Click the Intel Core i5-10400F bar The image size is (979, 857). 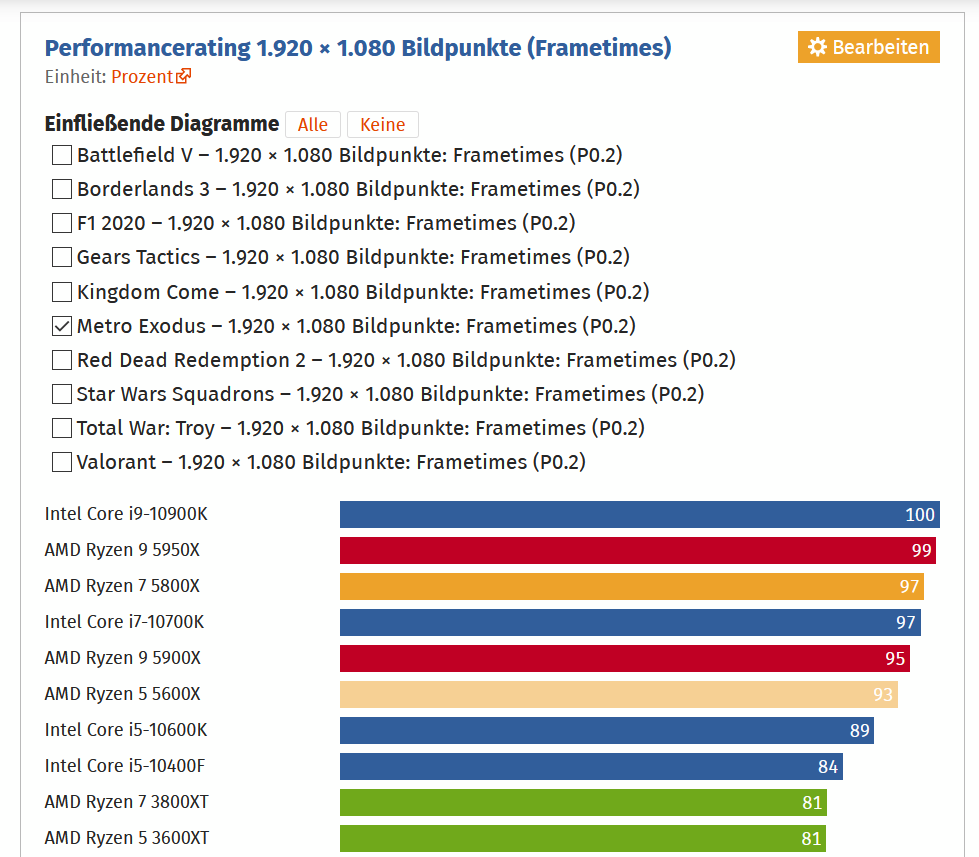591,766
